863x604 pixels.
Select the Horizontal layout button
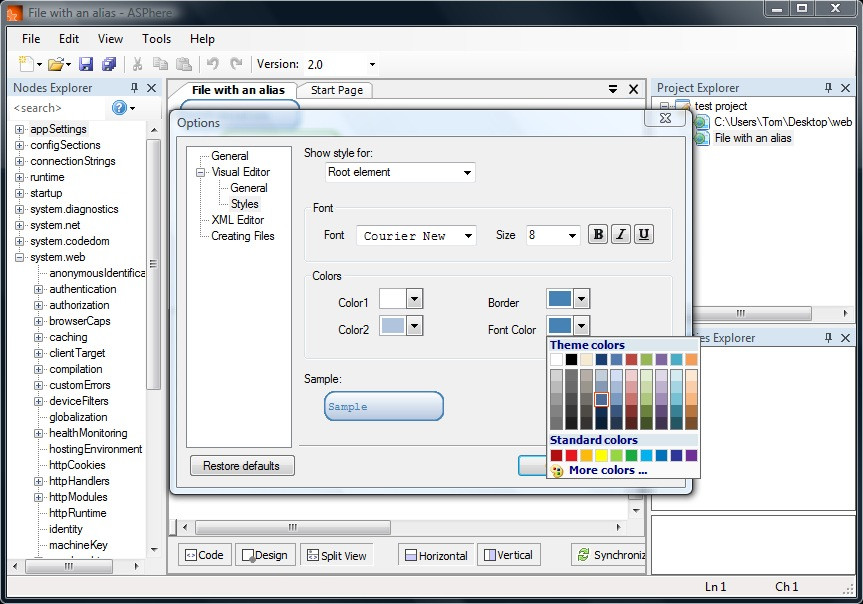(436, 555)
